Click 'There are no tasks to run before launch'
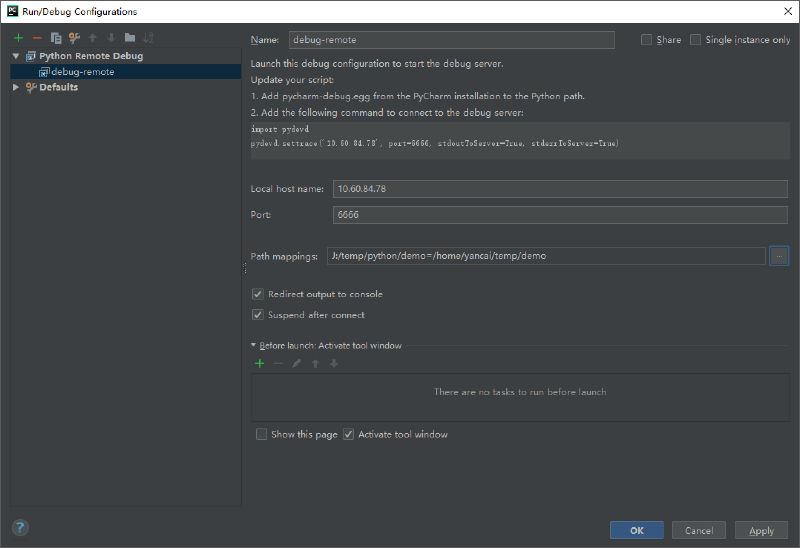The height and width of the screenshot is (548, 800). pos(520,392)
